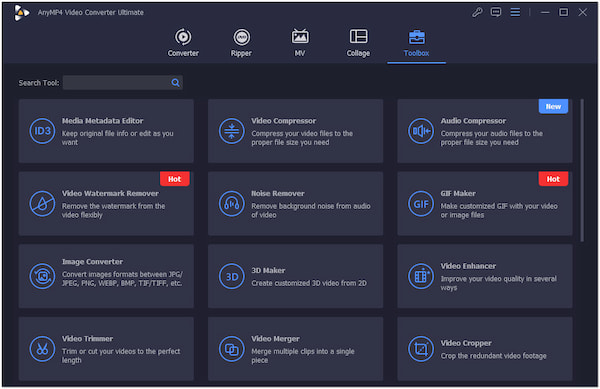Click the Video Compressor icon

pos(232,131)
